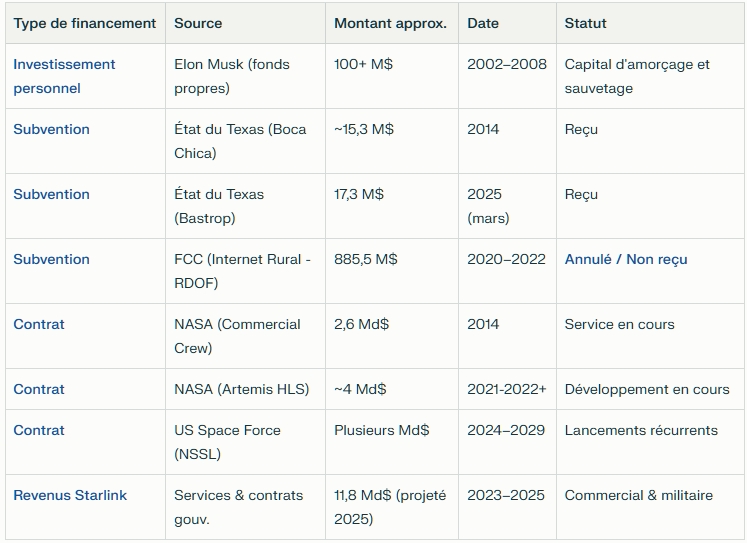
Task: Select the "Montant approx." column header
Action: click(x=390, y=23)
